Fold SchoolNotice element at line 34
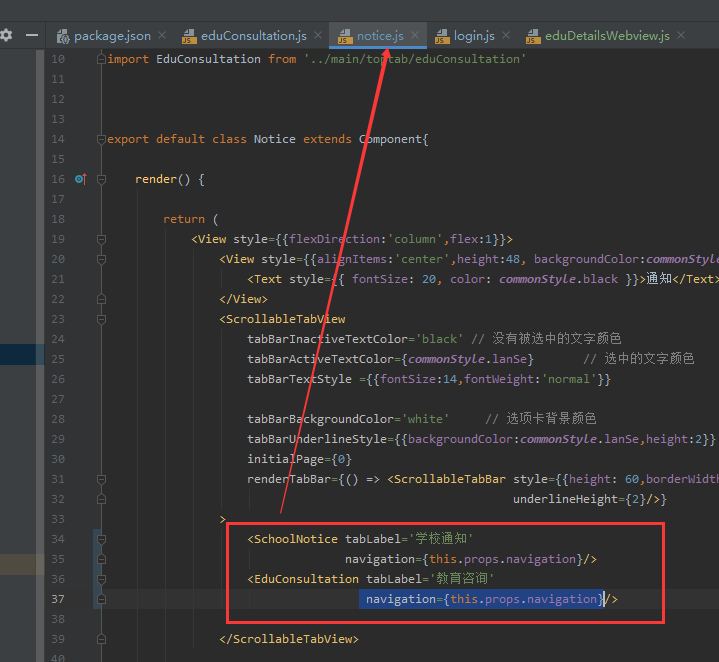 point(101,539)
